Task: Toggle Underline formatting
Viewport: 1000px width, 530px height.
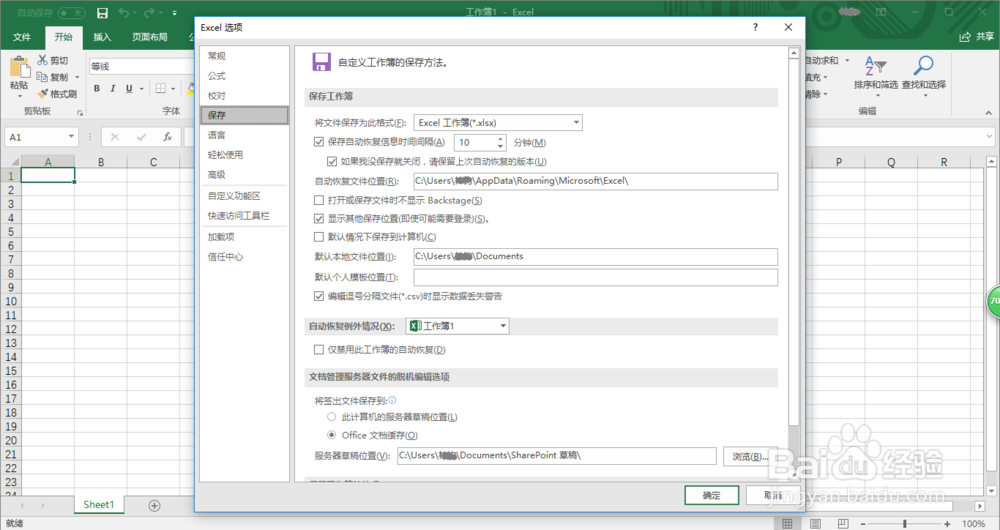Action: tap(129, 89)
